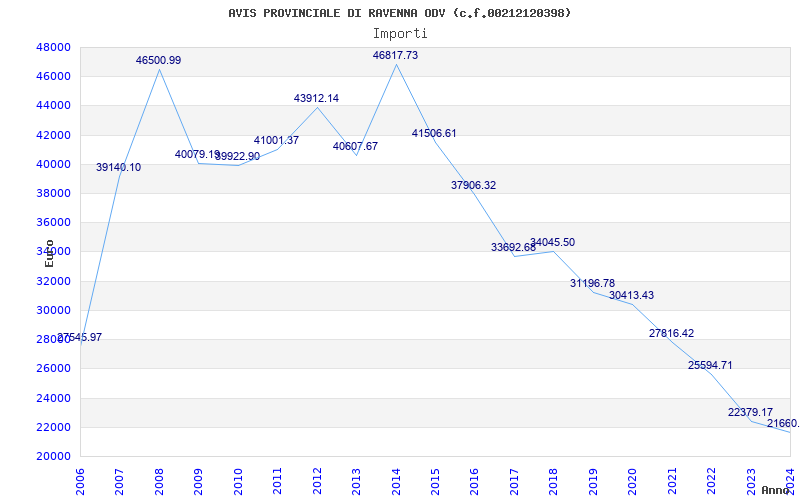The width and height of the screenshot is (800, 500).
Task: Click year 2020 on the x-axis
Action: [633, 481]
